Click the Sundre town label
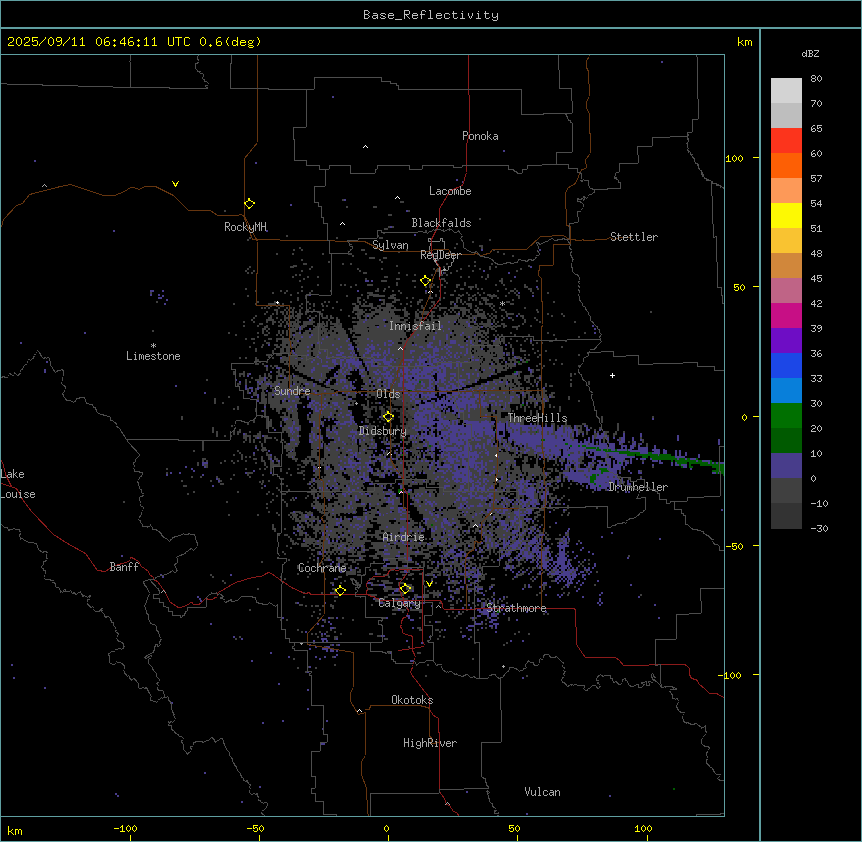Screen dimensions: 862x842 point(292,391)
